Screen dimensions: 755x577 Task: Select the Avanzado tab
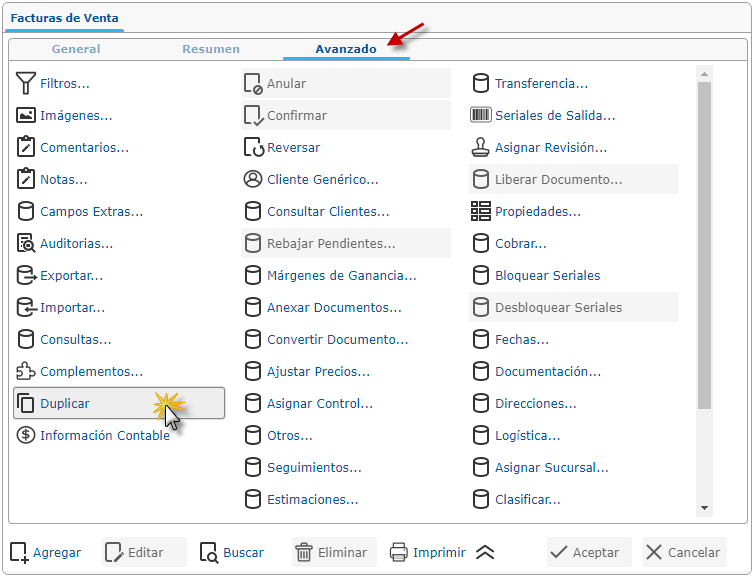(346, 49)
